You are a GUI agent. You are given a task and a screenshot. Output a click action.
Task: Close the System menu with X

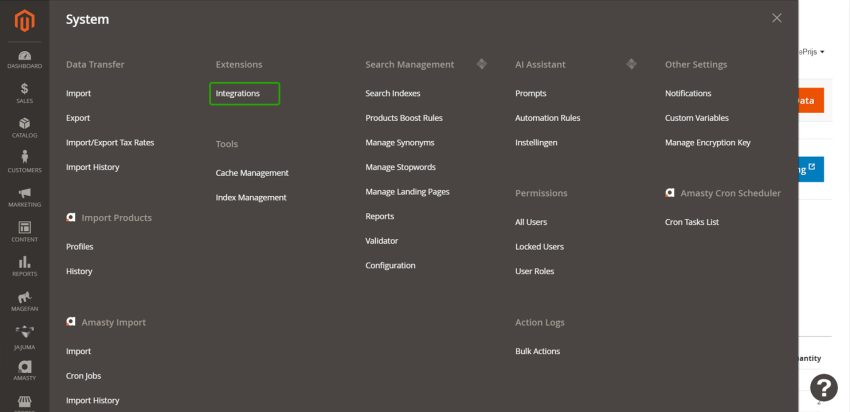(777, 18)
